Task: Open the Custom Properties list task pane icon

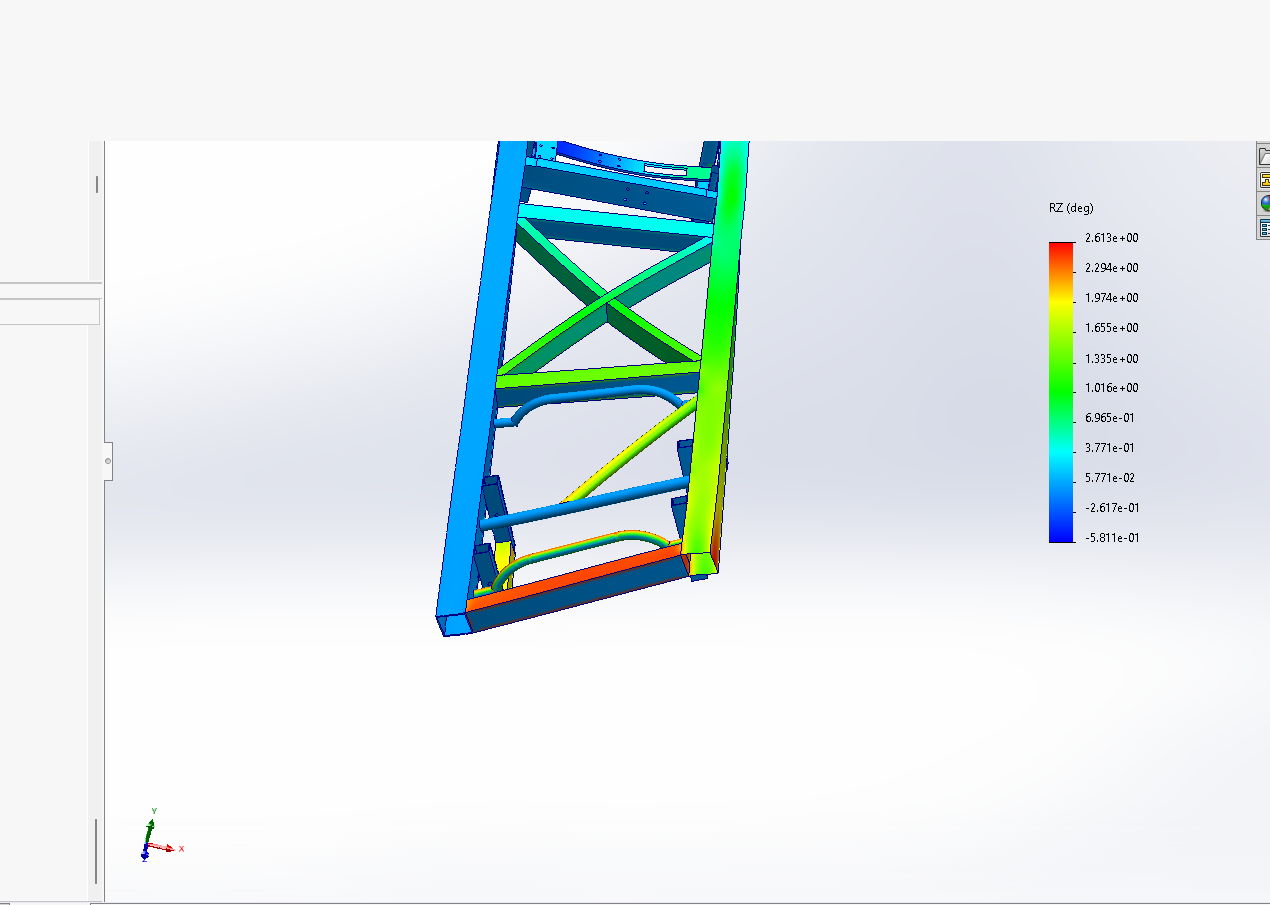Action: (x=1264, y=228)
